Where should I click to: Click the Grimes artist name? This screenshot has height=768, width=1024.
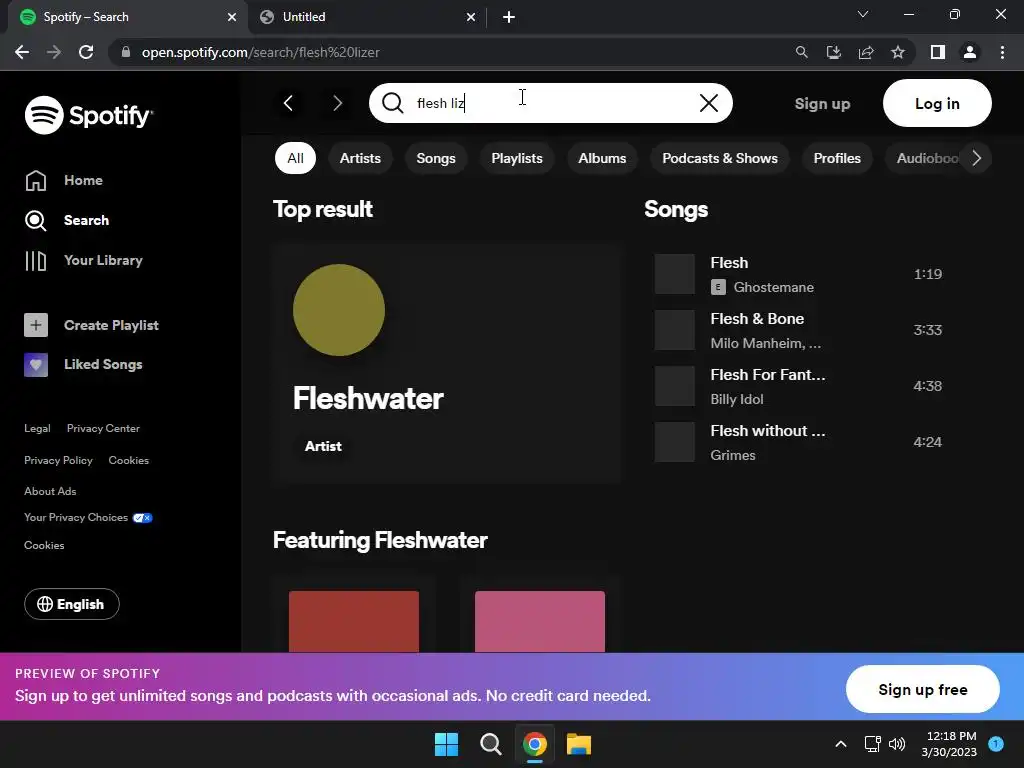click(x=733, y=455)
